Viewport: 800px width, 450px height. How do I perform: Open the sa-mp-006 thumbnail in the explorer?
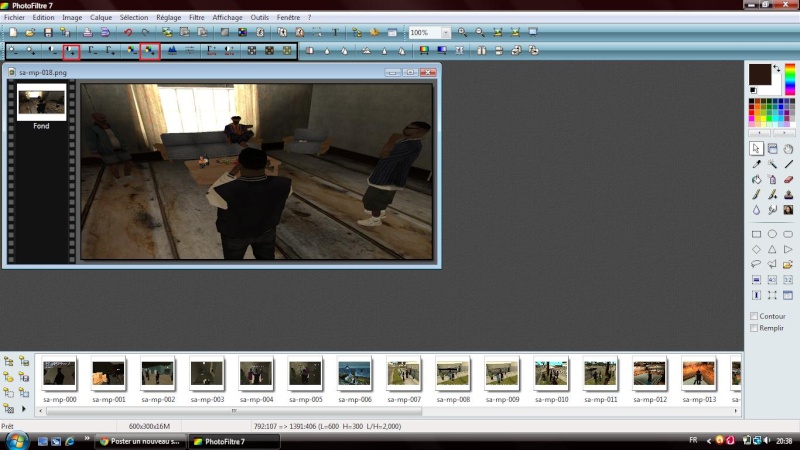(x=354, y=374)
